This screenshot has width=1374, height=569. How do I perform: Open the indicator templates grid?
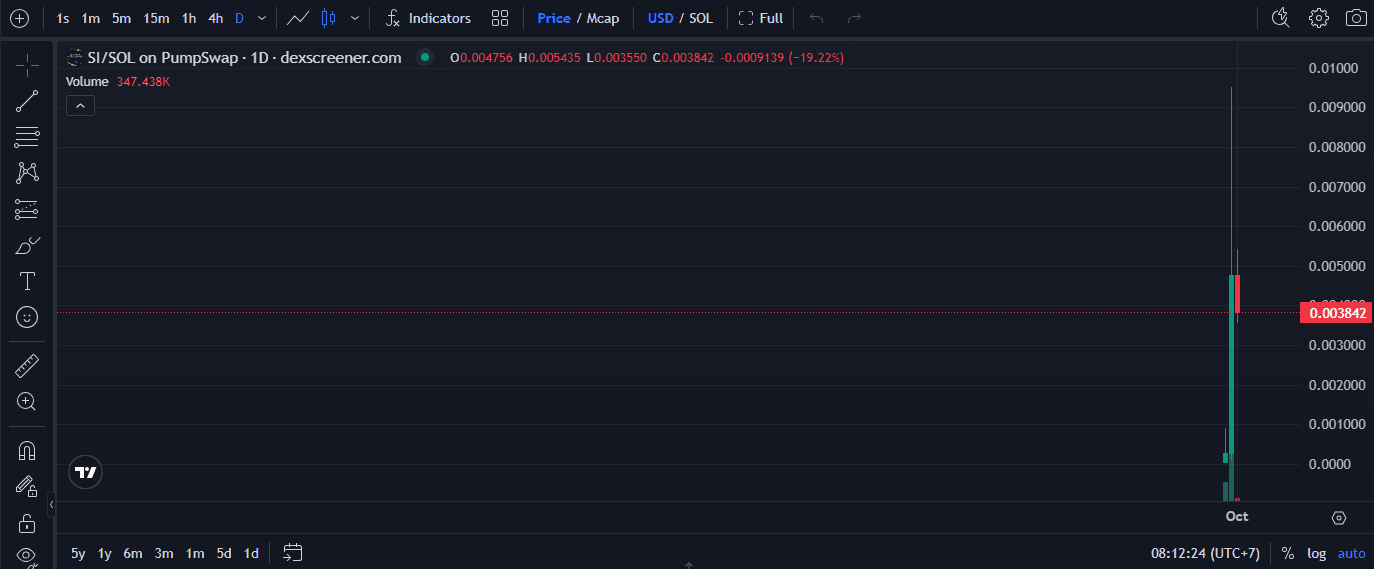(500, 18)
